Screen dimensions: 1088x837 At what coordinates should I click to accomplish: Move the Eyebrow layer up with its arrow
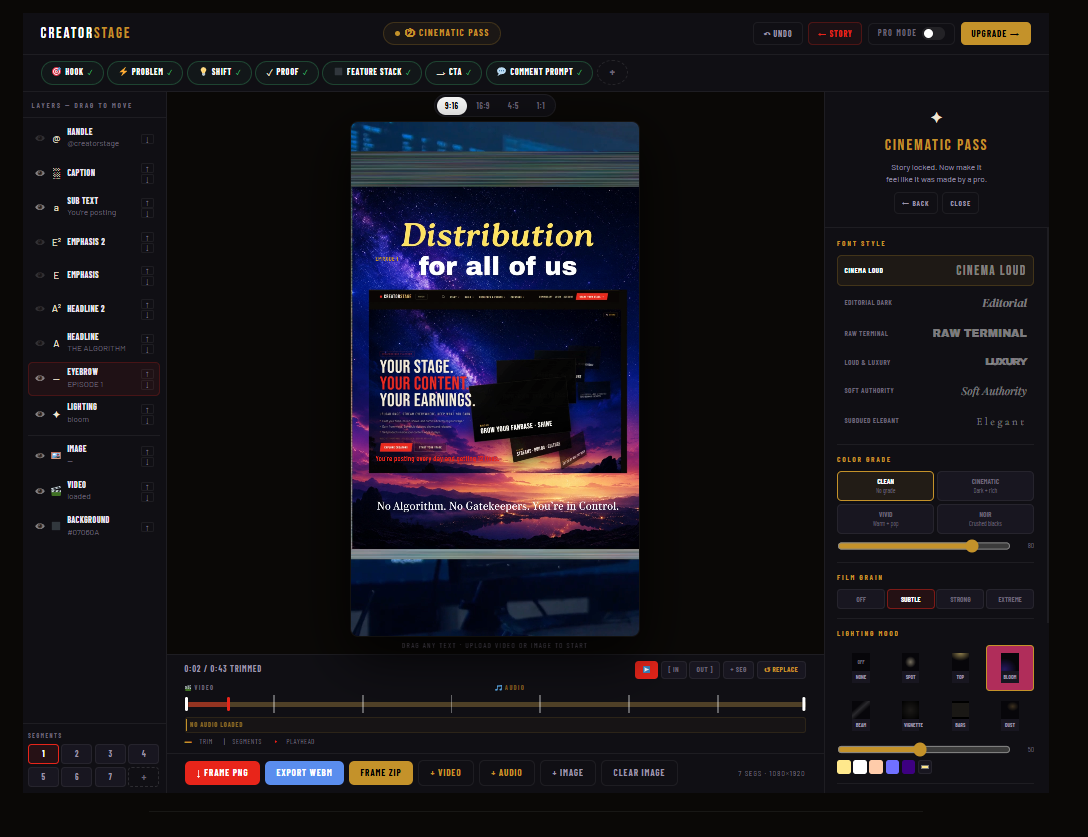(147, 374)
